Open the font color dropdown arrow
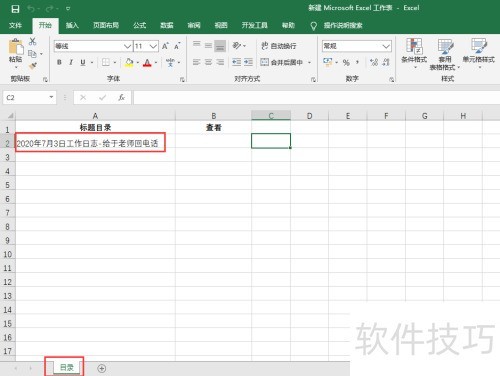500x376 pixels. (x=156, y=62)
